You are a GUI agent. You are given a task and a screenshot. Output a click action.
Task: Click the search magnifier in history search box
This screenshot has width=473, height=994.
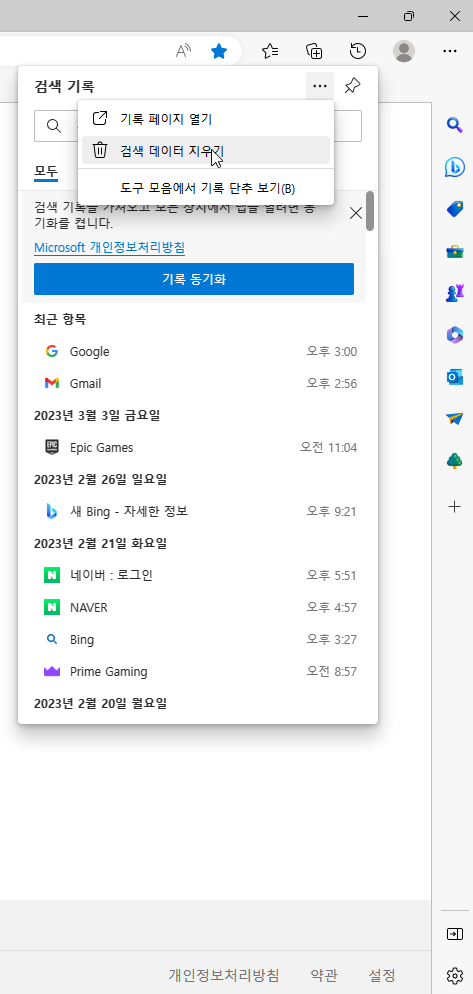coord(54,126)
